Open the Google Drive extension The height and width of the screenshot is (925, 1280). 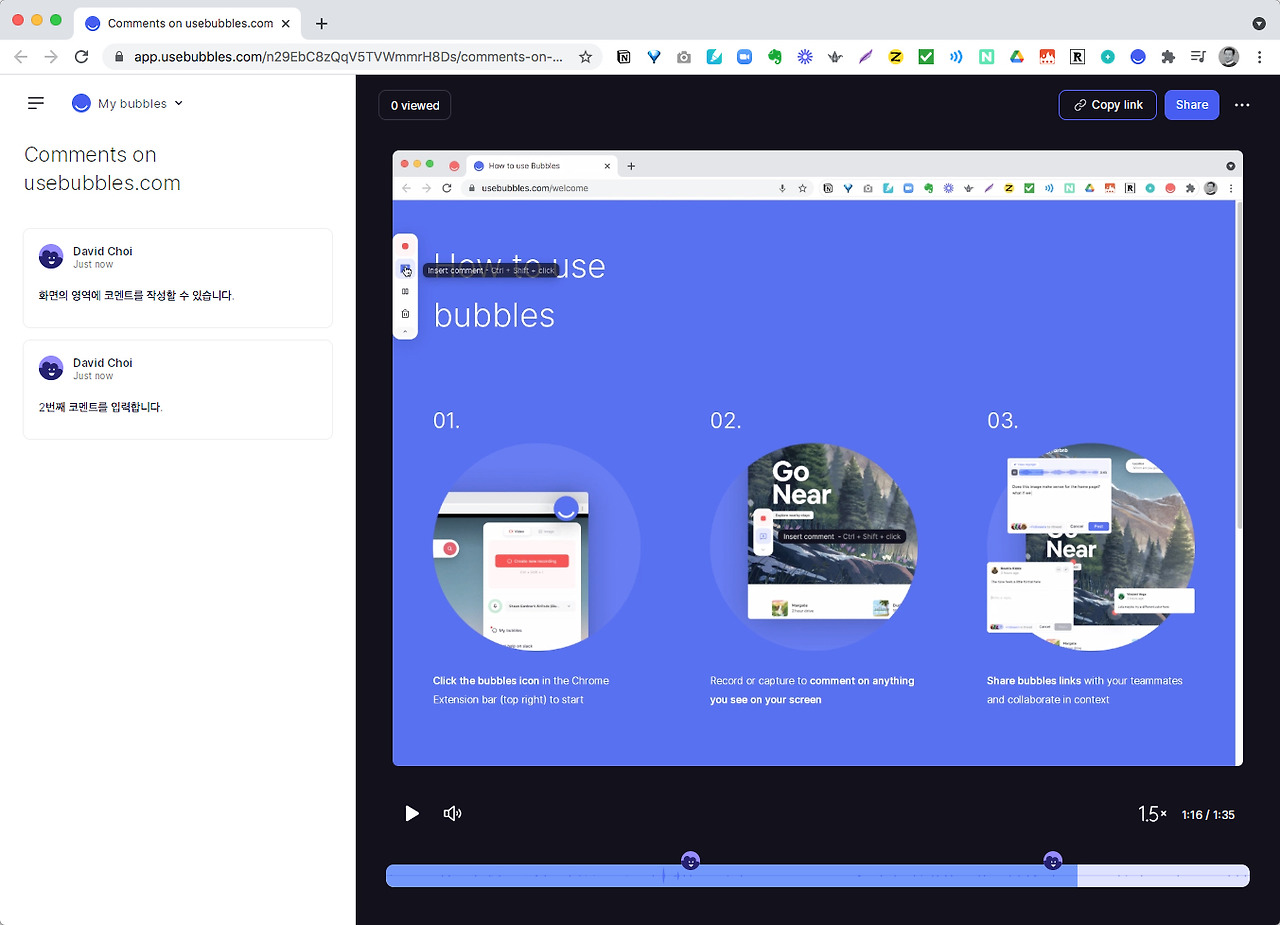1016,57
